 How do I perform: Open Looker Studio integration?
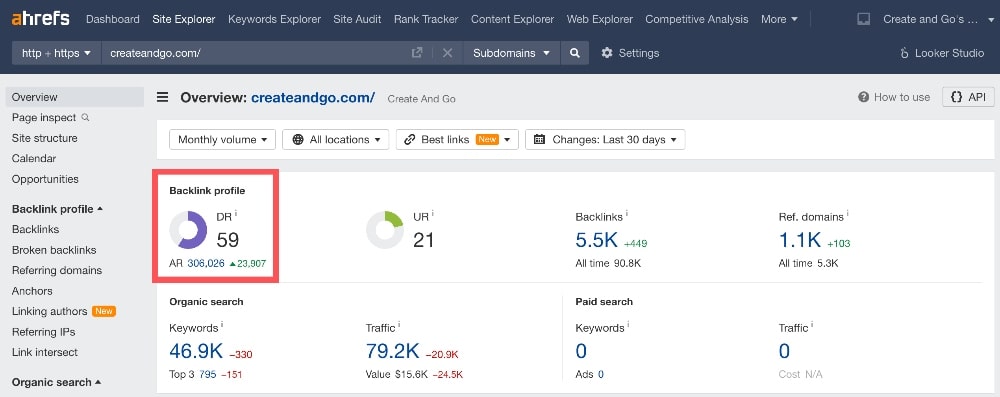pos(941,53)
